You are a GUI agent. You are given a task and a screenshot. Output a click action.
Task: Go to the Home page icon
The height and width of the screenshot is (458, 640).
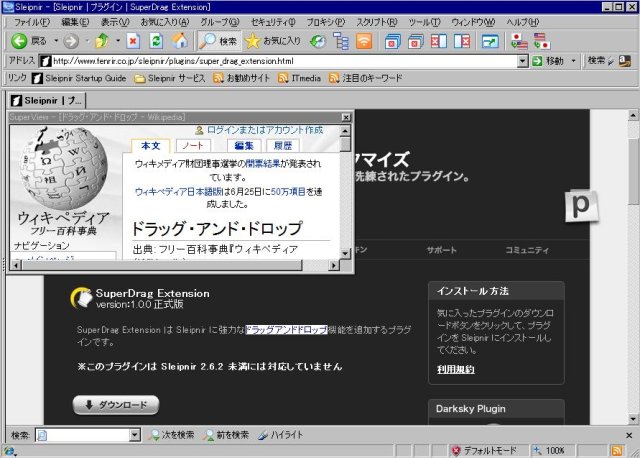pyautogui.click(x=180, y=41)
